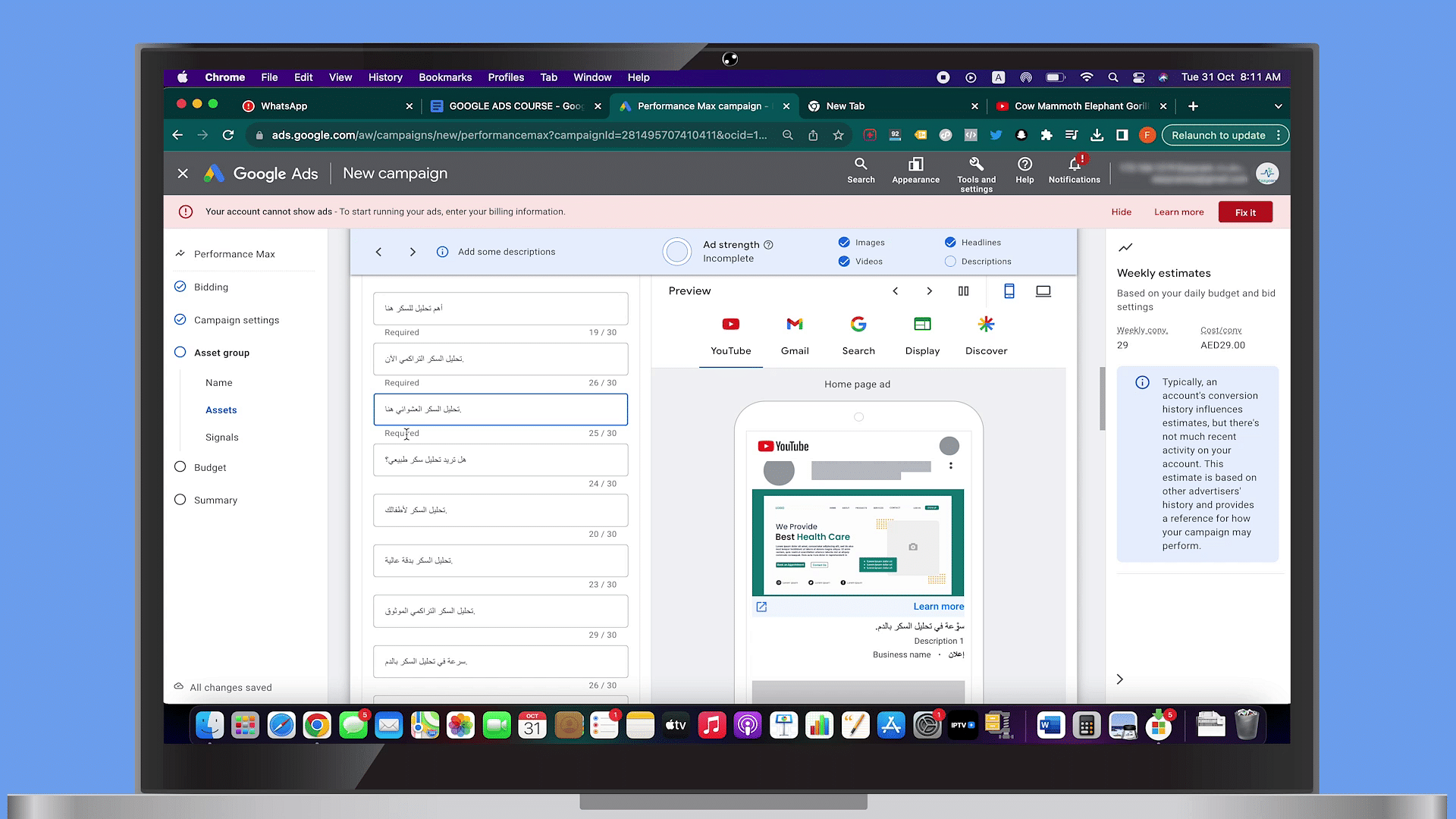Edit the headline field showing 24 / 30
The height and width of the screenshot is (819, 1456).
(500, 460)
